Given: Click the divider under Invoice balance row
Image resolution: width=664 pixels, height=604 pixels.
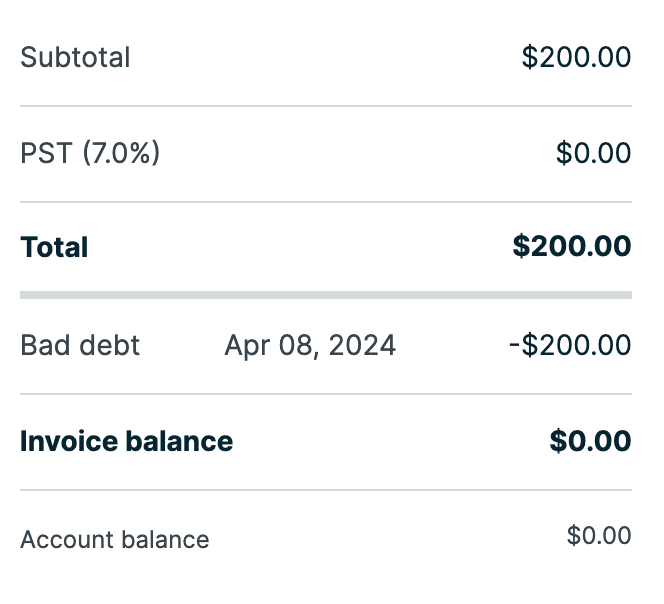Looking at the screenshot, I should tap(326, 490).
